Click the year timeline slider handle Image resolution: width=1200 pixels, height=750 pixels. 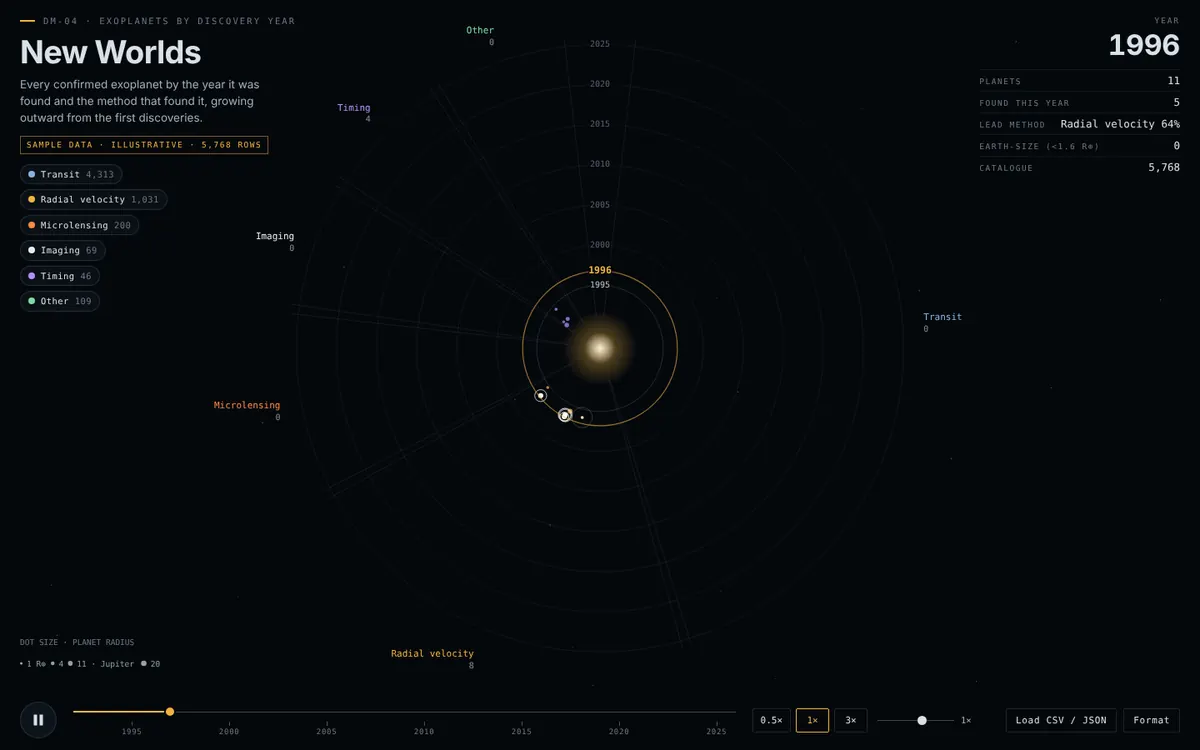point(170,712)
